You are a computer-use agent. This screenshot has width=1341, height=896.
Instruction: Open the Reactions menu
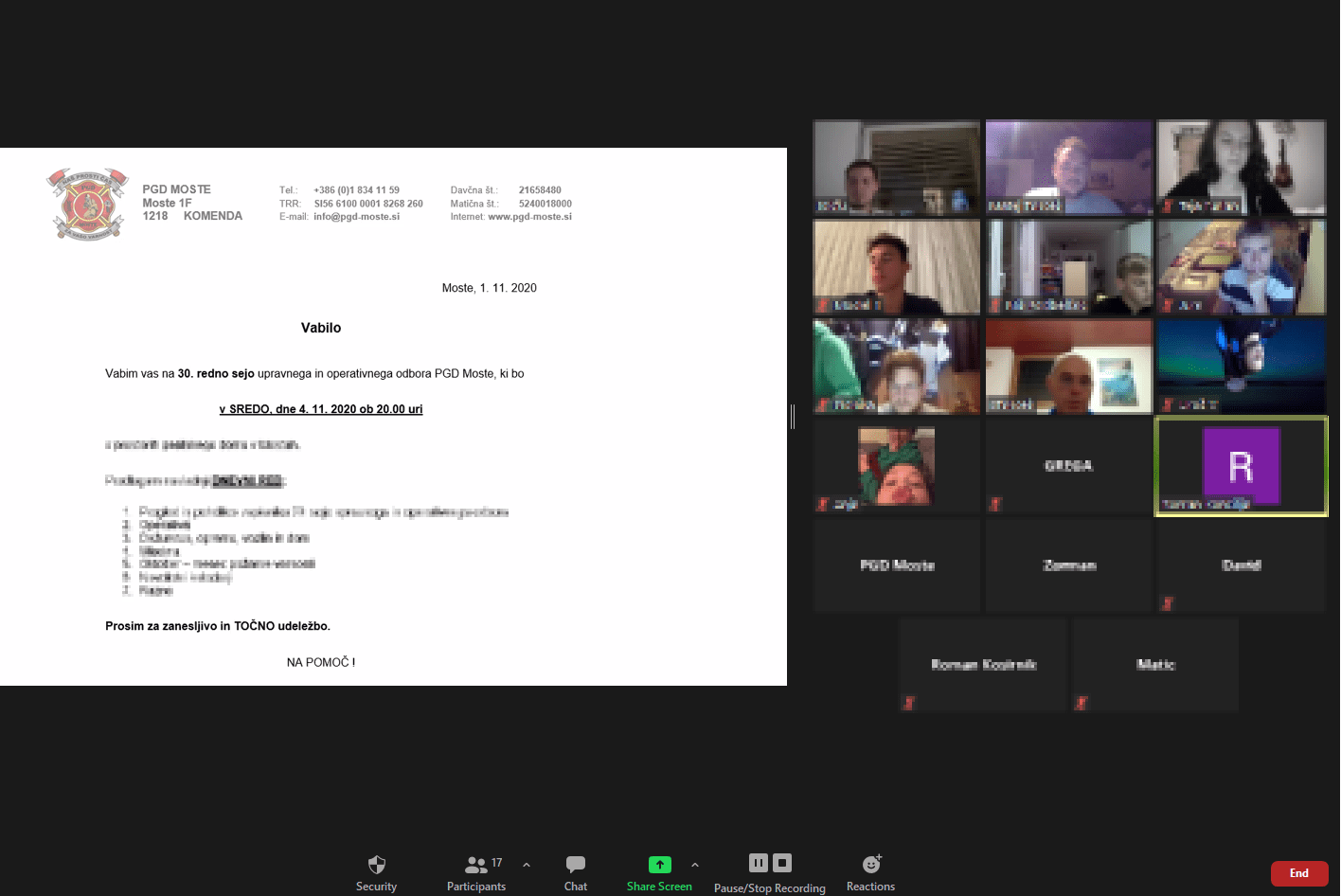click(870, 872)
